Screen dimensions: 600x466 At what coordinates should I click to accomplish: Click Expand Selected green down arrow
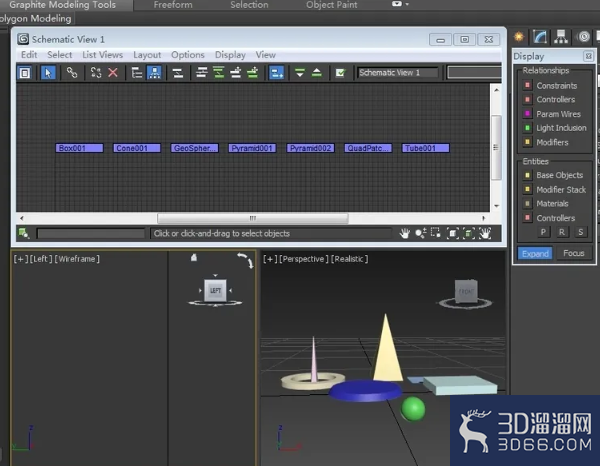pyautogui.click(x=300, y=73)
